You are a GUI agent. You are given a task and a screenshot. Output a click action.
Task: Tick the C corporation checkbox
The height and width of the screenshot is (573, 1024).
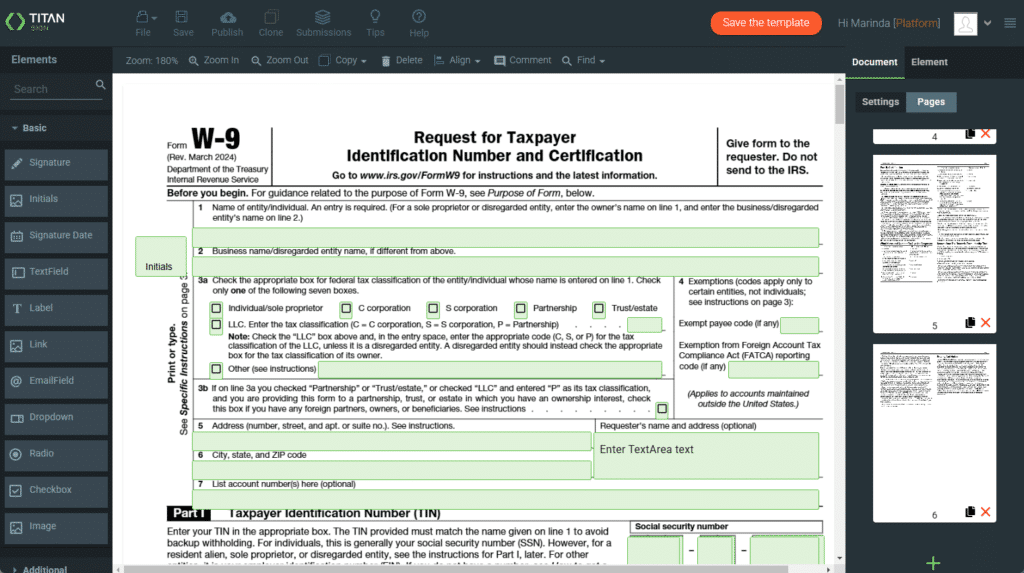click(x=346, y=309)
